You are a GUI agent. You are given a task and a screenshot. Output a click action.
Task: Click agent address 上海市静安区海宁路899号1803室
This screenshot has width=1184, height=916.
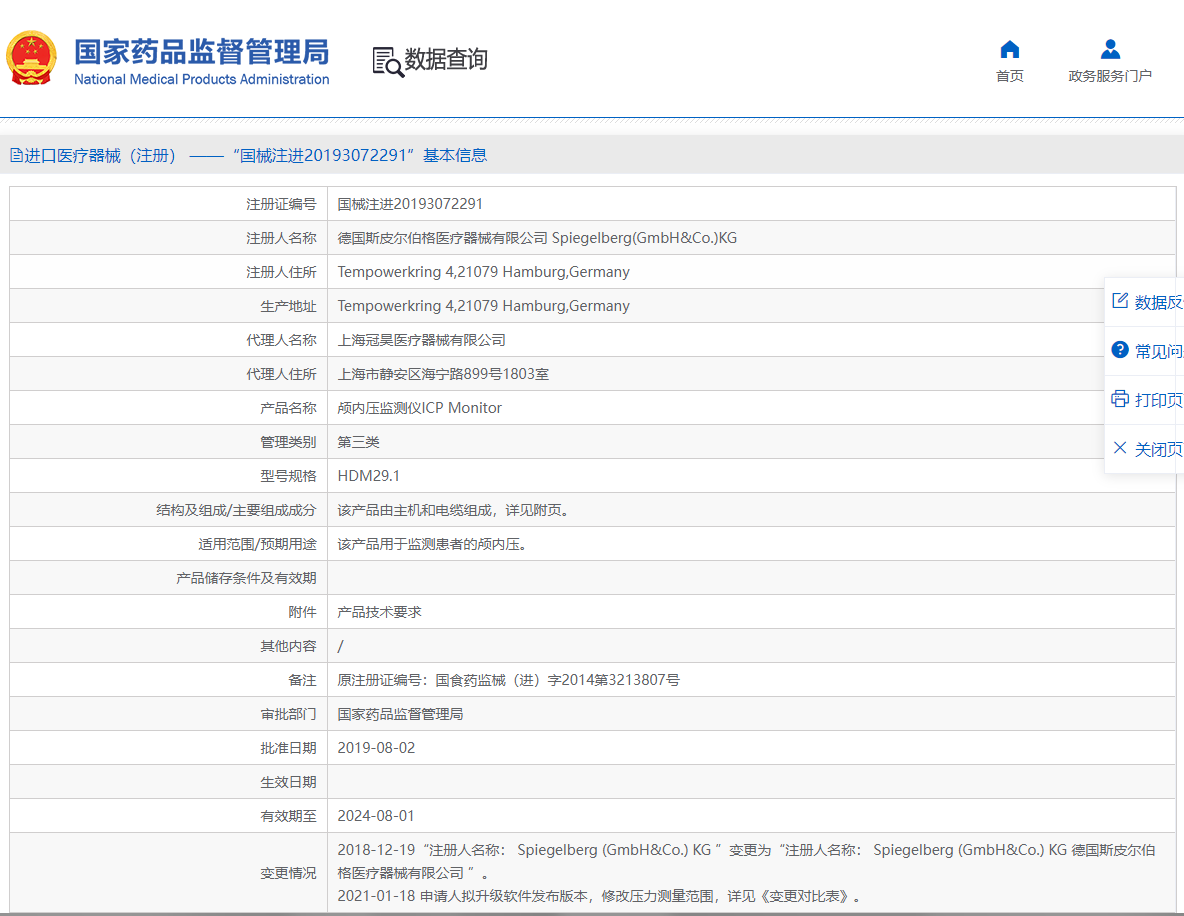coord(443,375)
